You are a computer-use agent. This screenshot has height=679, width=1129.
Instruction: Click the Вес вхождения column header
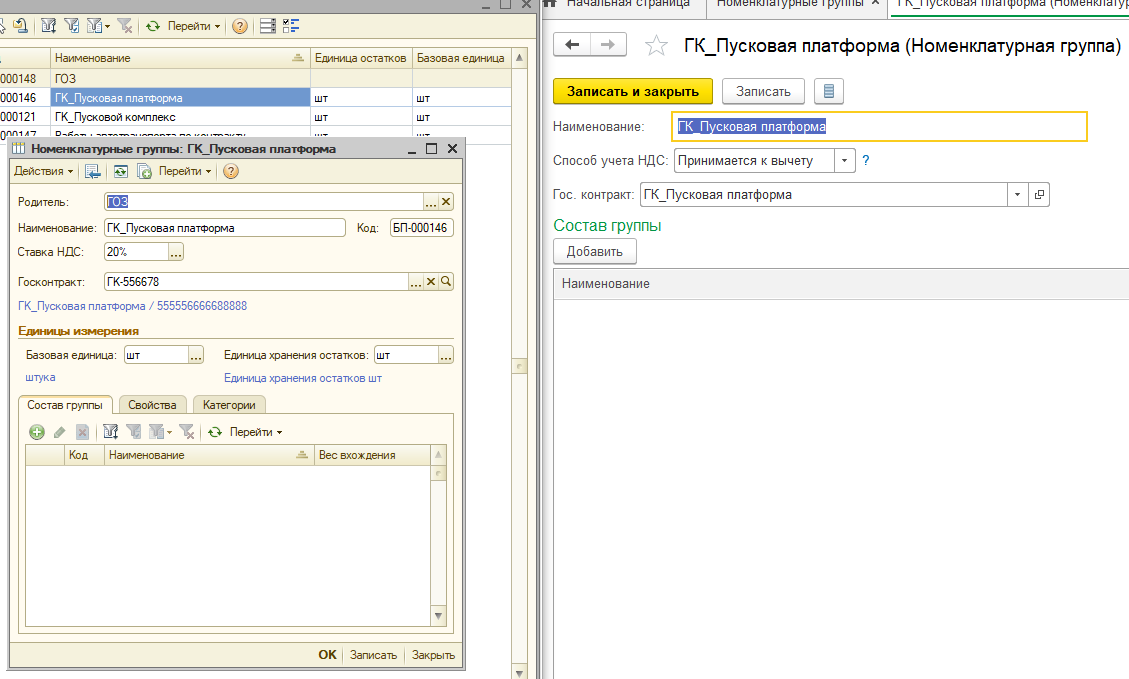click(x=372, y=455)
